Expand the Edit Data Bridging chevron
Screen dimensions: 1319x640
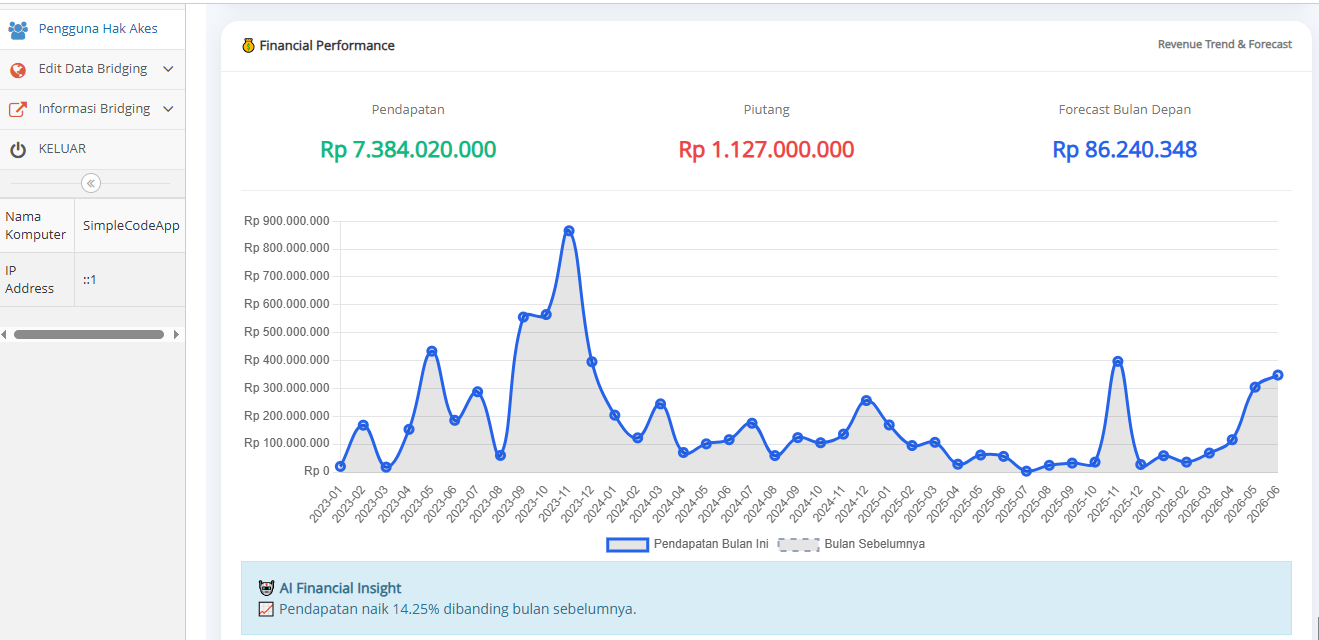coord(168,69)
